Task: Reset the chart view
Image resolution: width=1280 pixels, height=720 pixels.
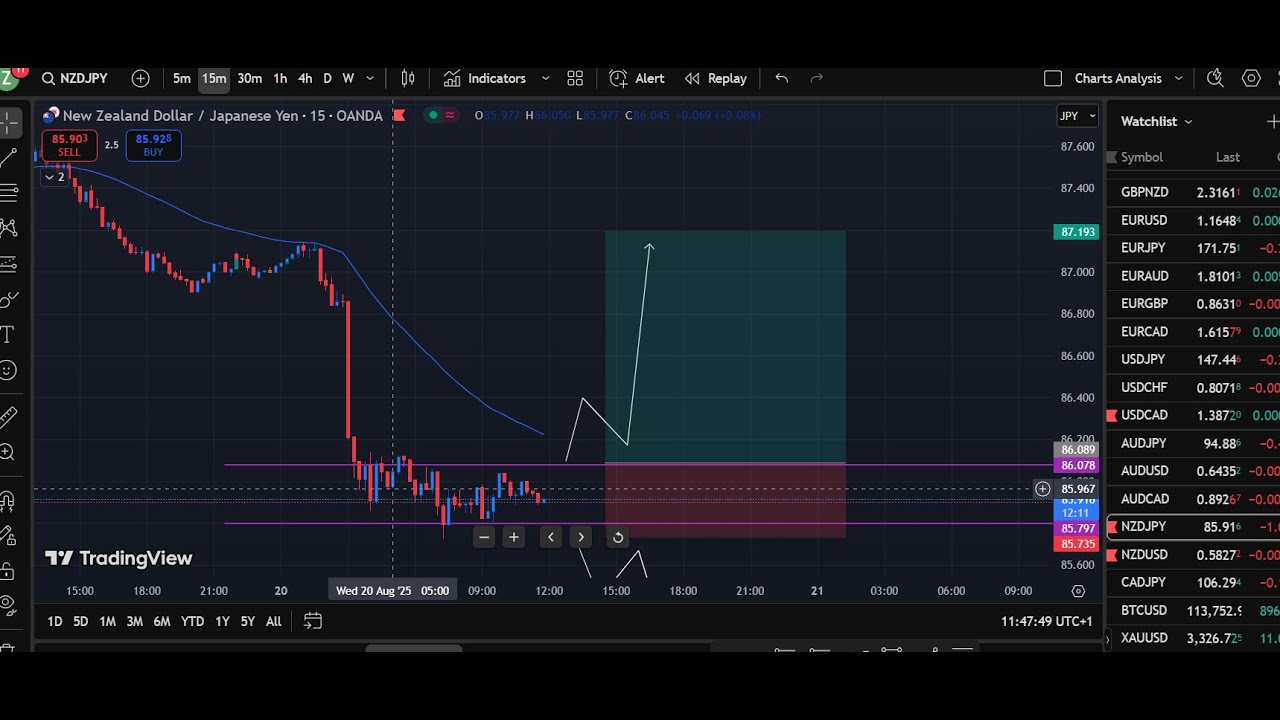Action: [x=618, y=537]
